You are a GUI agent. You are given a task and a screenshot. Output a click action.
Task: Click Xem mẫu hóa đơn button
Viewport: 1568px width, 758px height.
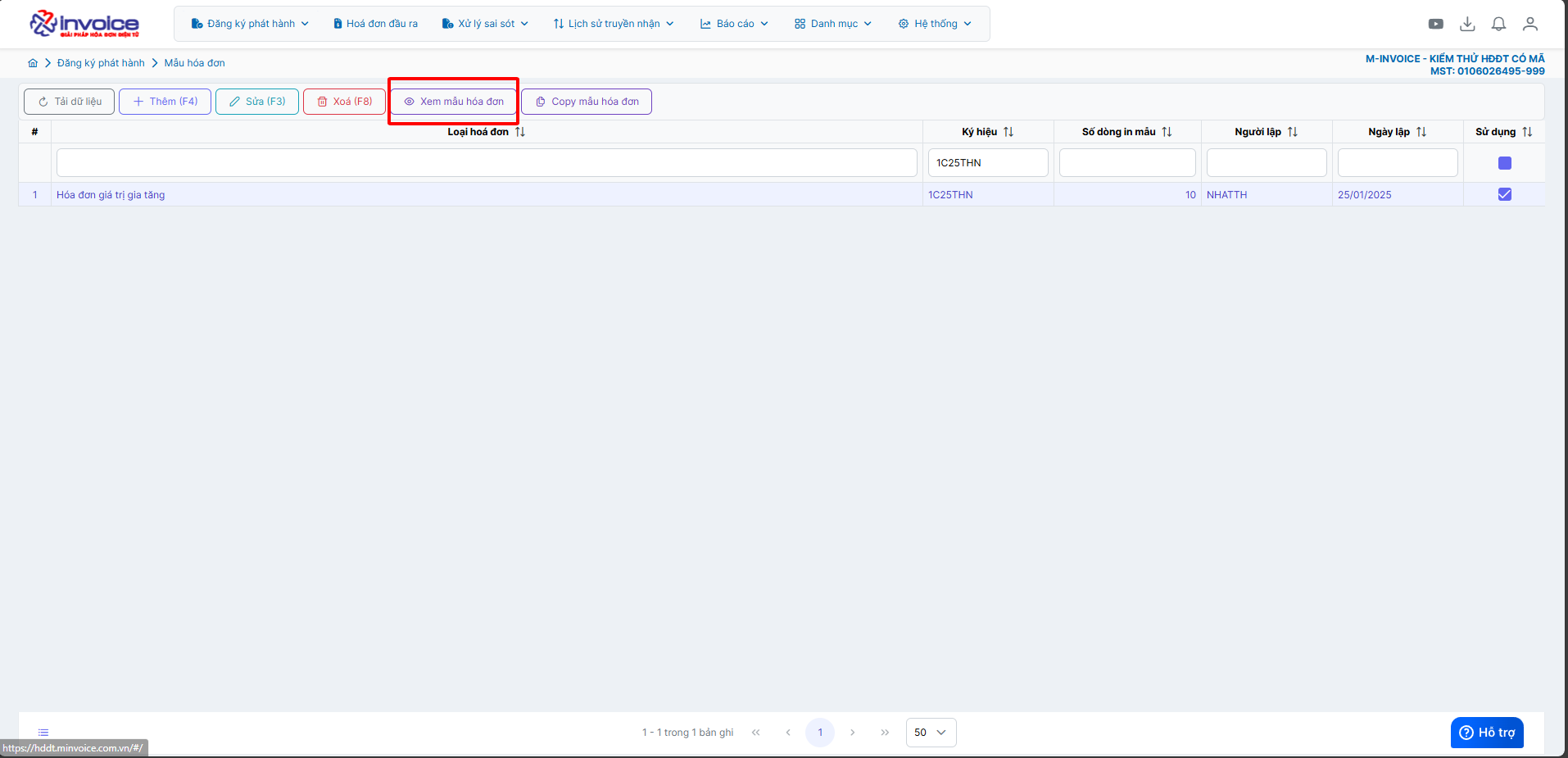tap(454, 102)
